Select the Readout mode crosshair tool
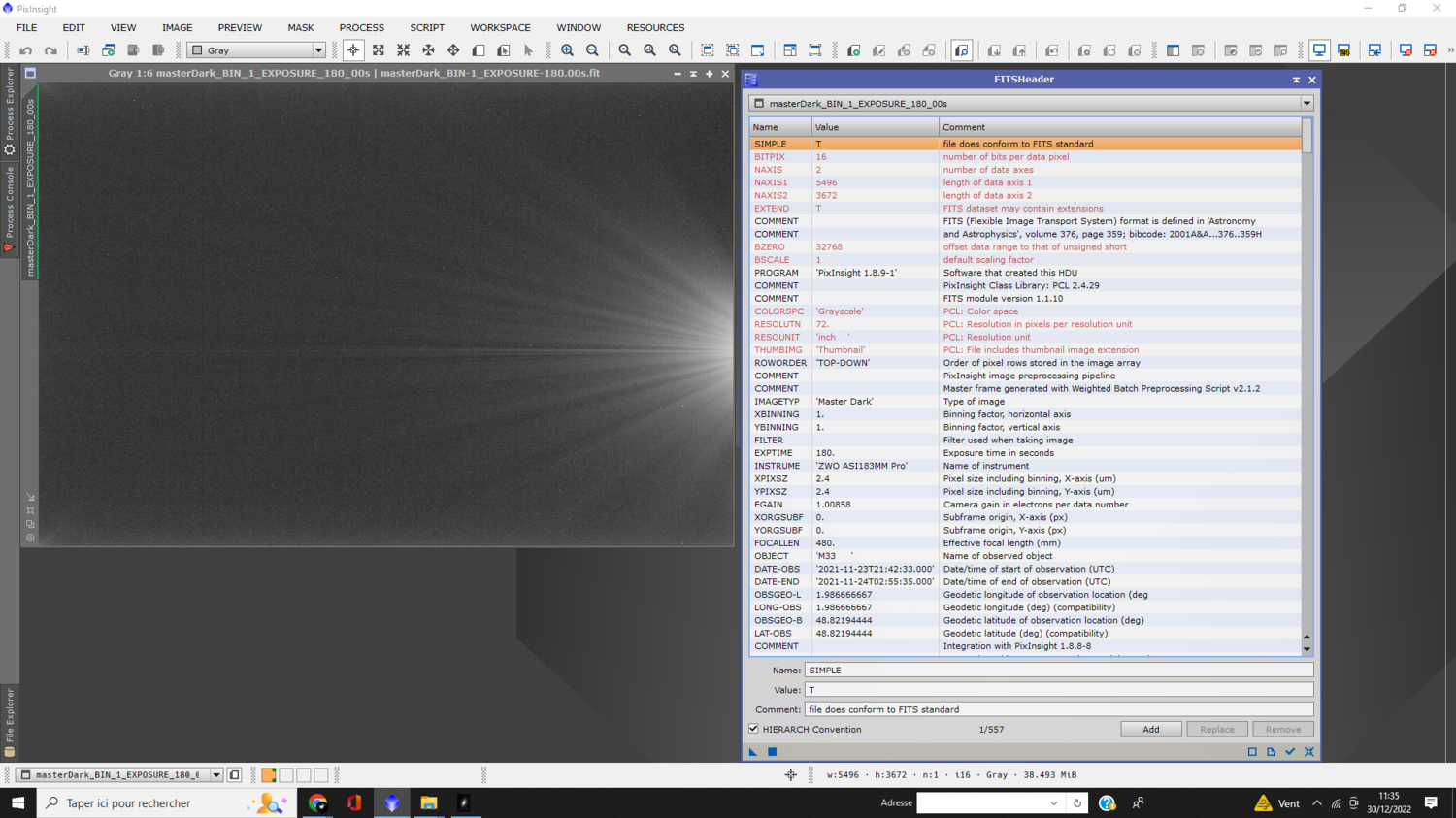This screenshot has width=1456, height=818. [353, 50]
